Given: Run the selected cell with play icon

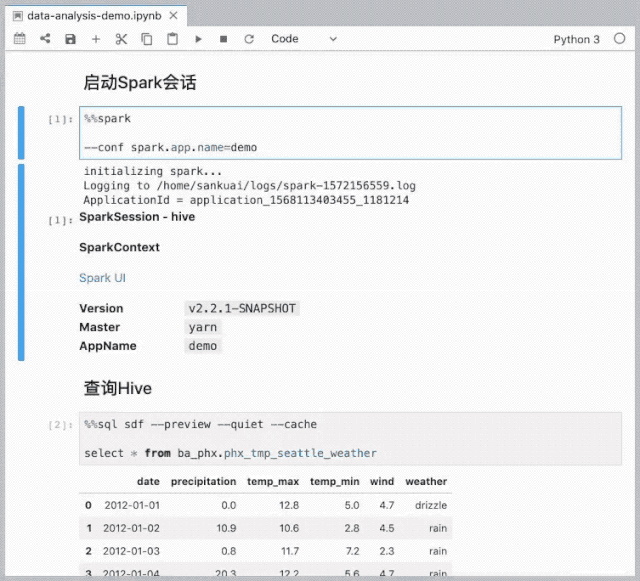Looking at the screenshot, I should 198,39.
